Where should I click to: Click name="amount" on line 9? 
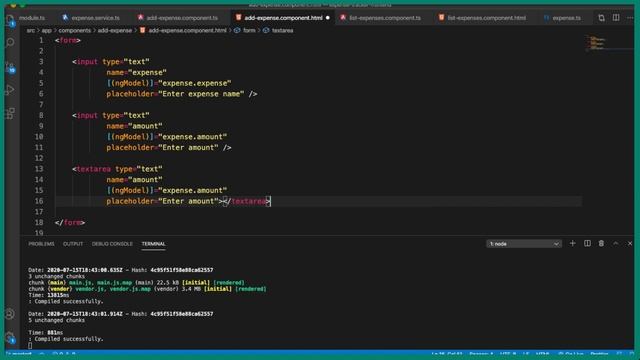134,126
